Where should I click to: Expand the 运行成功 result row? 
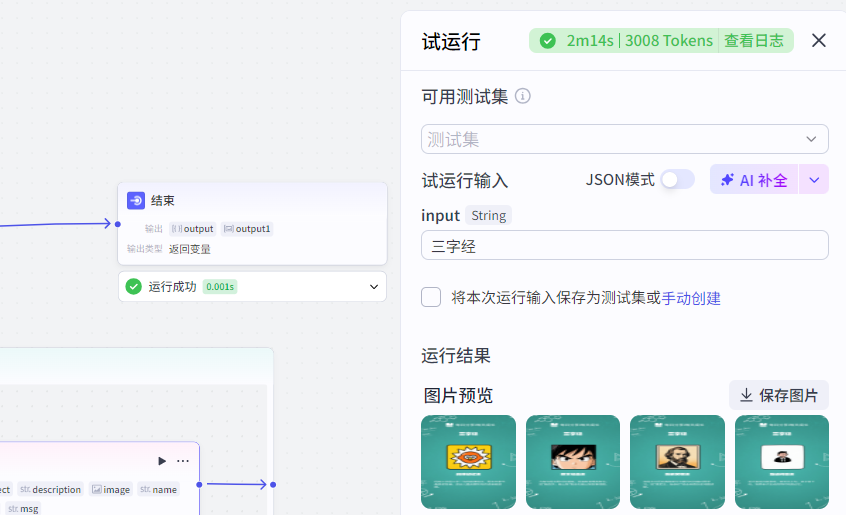[373, 287]
